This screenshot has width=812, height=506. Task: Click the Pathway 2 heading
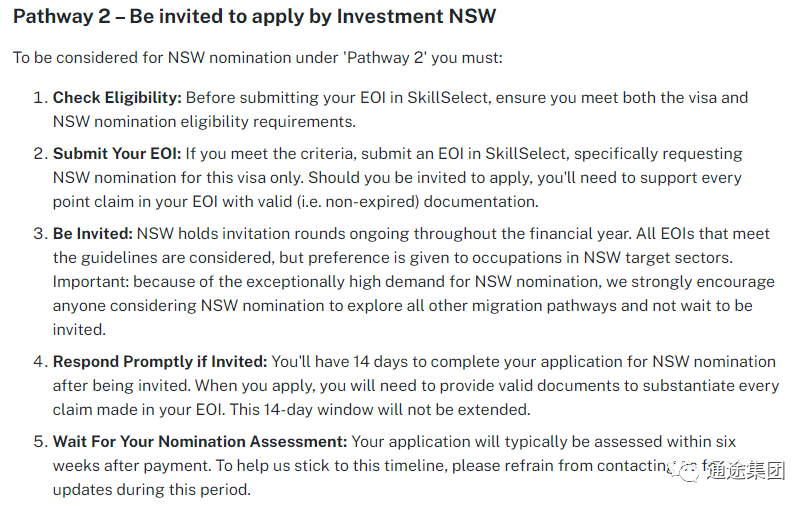pyautogui.click(x=254, y=16)
